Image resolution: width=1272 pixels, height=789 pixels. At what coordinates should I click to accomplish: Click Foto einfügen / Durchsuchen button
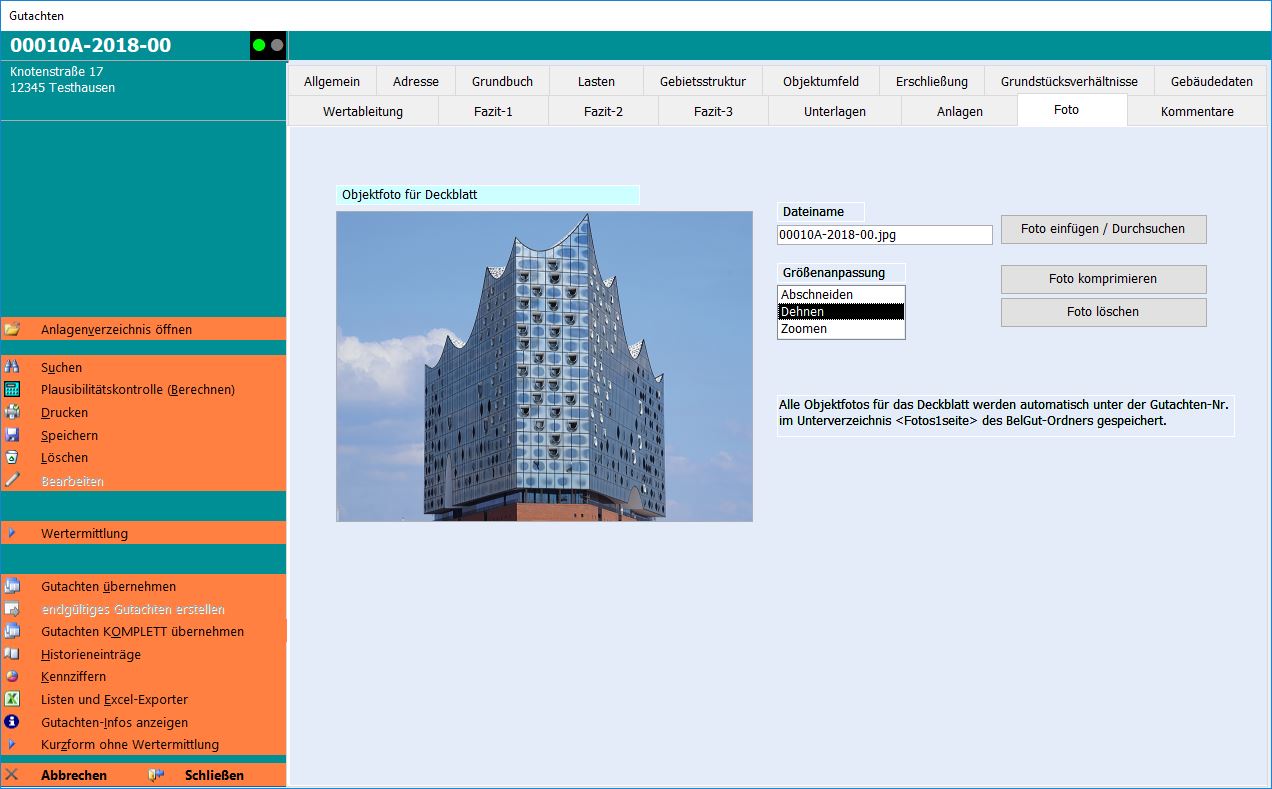[x=1103, y=229]
